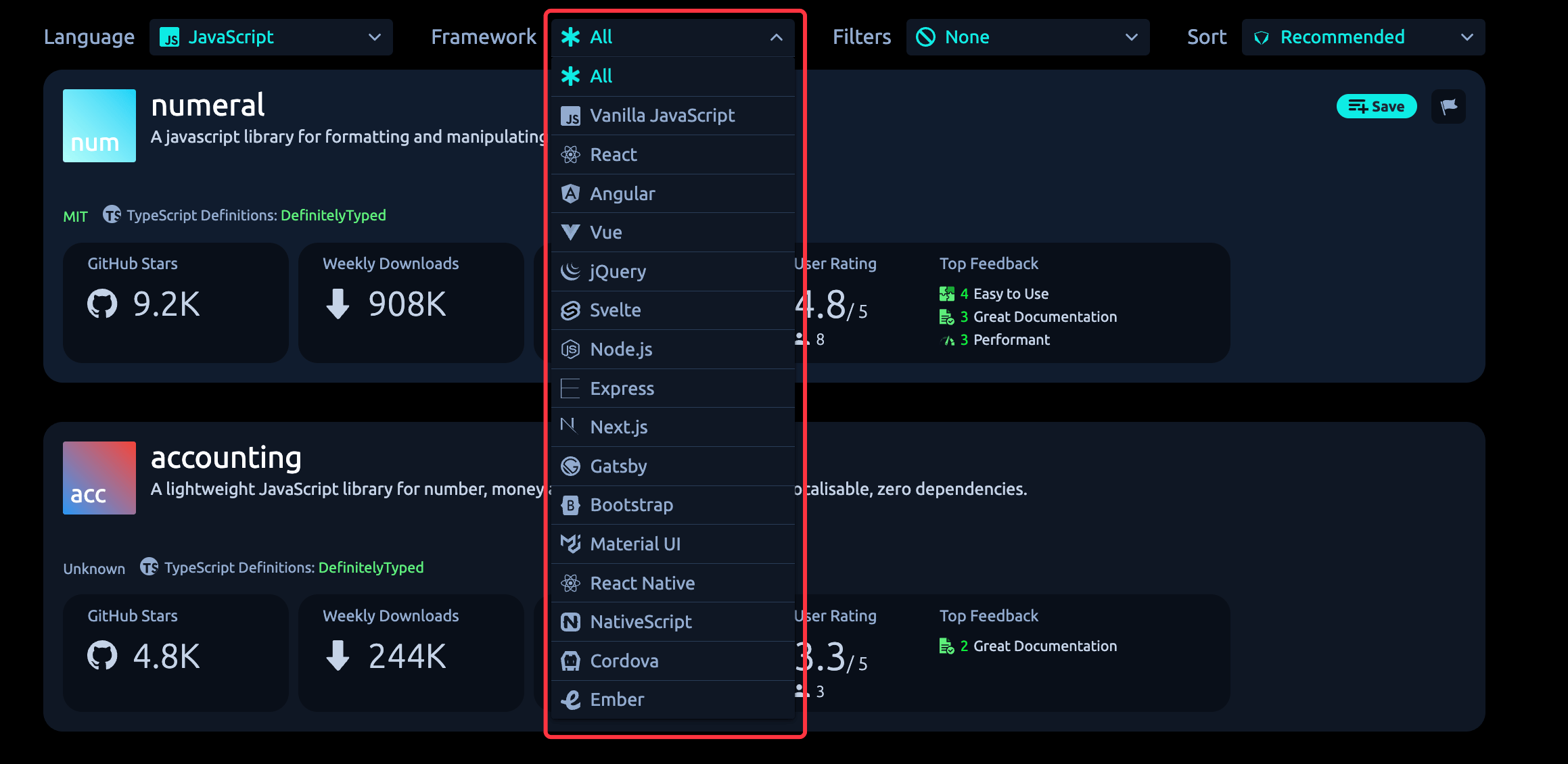This screenshot has height=764, width=1568.
Task: Expand the Filters None dropdown
Action: [1027, 37]
